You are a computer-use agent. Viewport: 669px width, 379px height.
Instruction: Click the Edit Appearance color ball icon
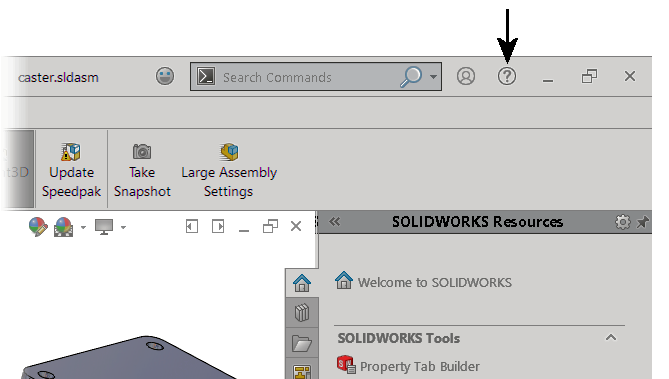pyautogui.click(x=38, y=227)
